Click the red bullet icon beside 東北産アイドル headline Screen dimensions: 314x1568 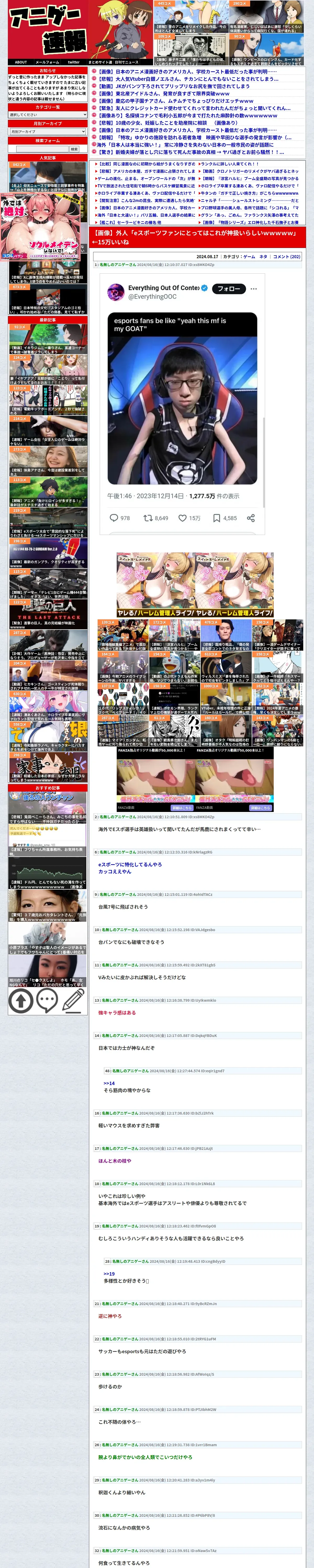tap(94, 93)
